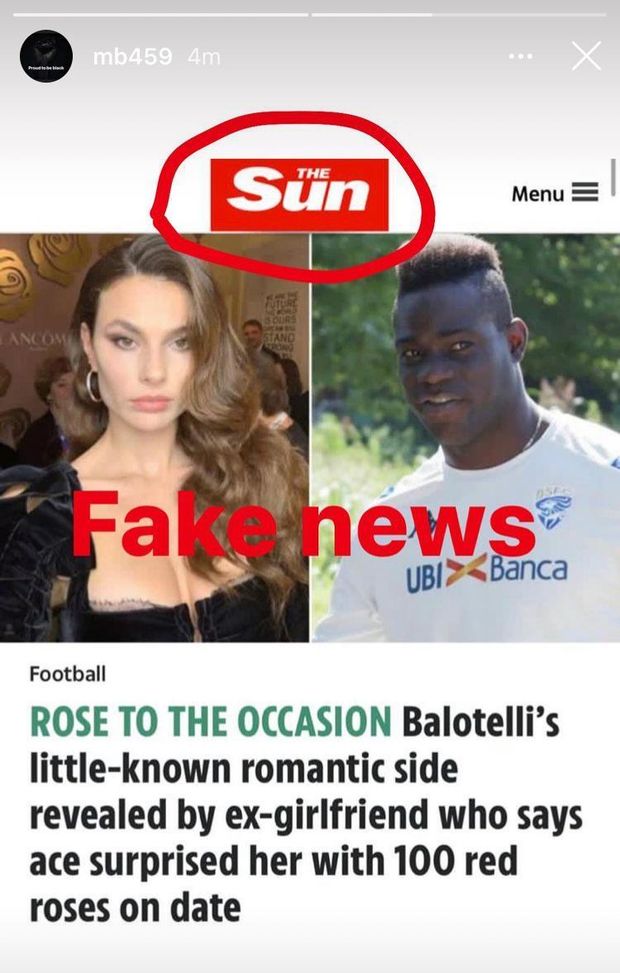Click The Sun logo
The width and height of the screenshot is (620, 973).
click(299, 194)
